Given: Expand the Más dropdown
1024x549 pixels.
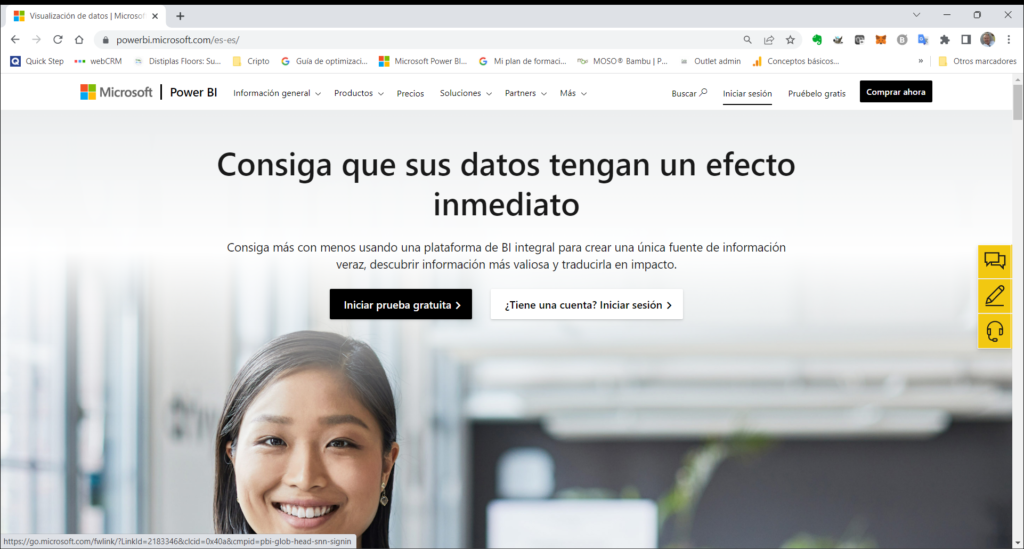Looking at the screenshot, I should coord(573,93).
